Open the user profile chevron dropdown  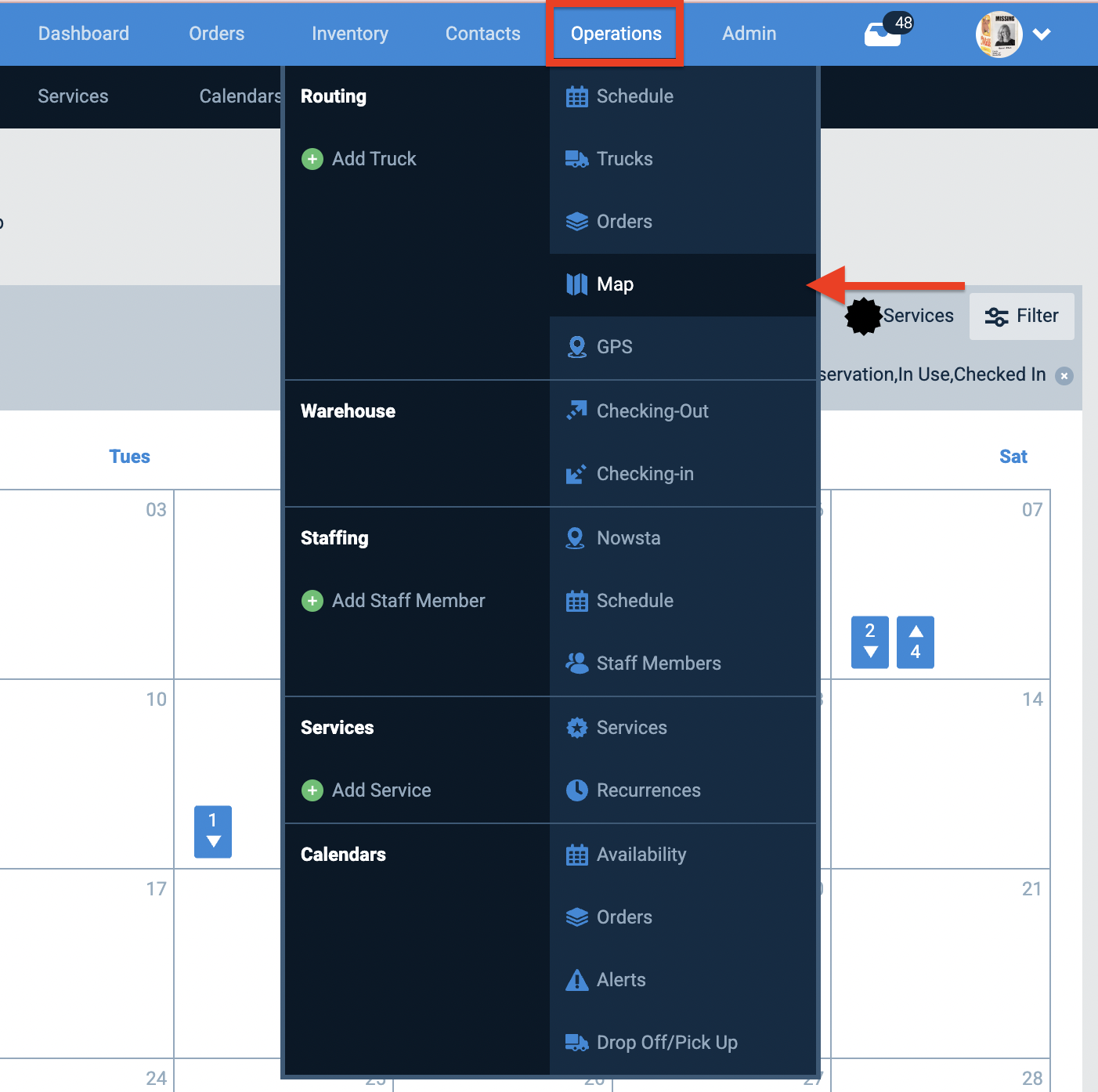pyautogui.click(x=1042, y=34)
